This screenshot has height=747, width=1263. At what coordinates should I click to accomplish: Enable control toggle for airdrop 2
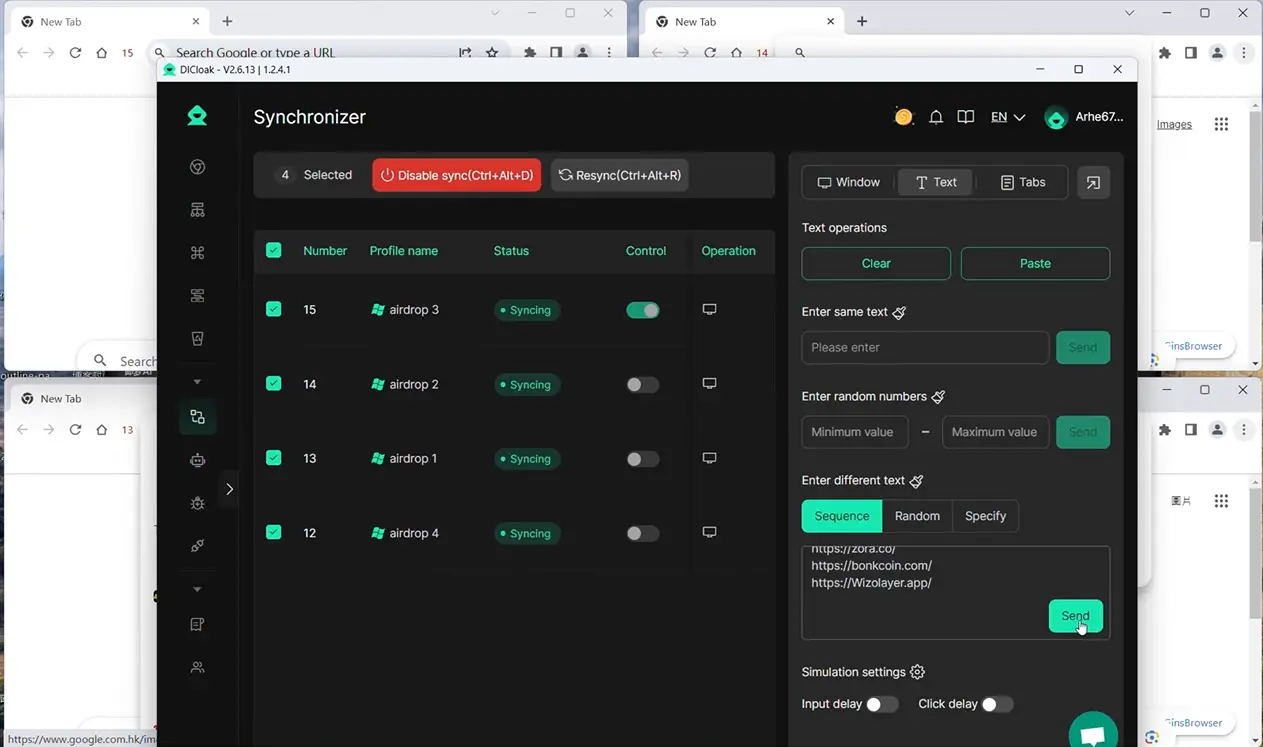coord(643,385)
